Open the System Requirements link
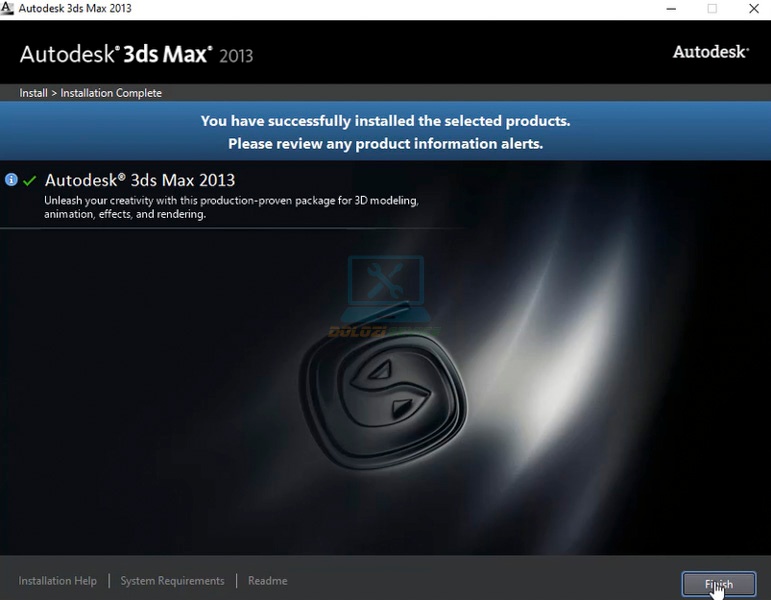This screenshot has height=600, width=771. click(172, 581)
